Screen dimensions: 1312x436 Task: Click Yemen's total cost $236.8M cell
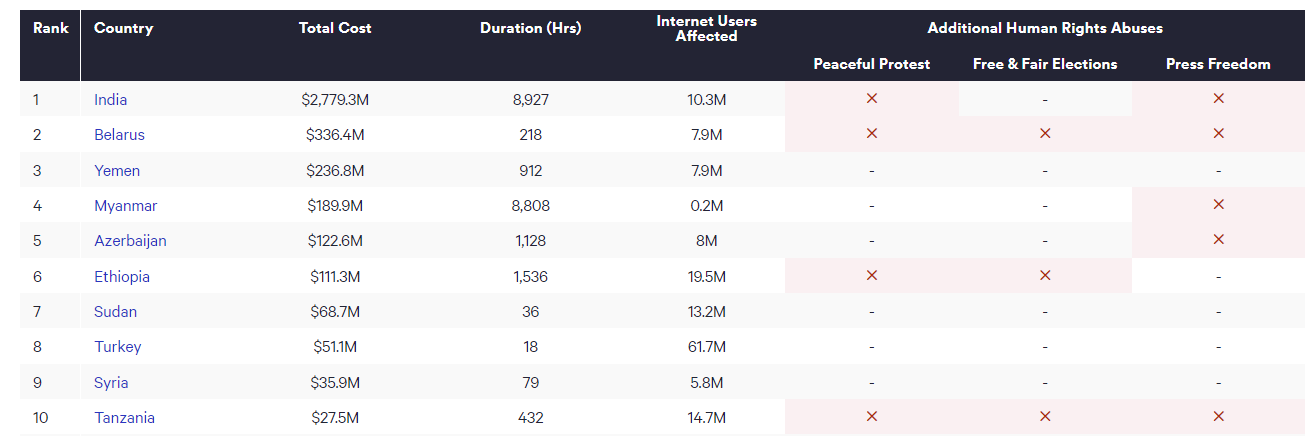[x=335, y=171]
